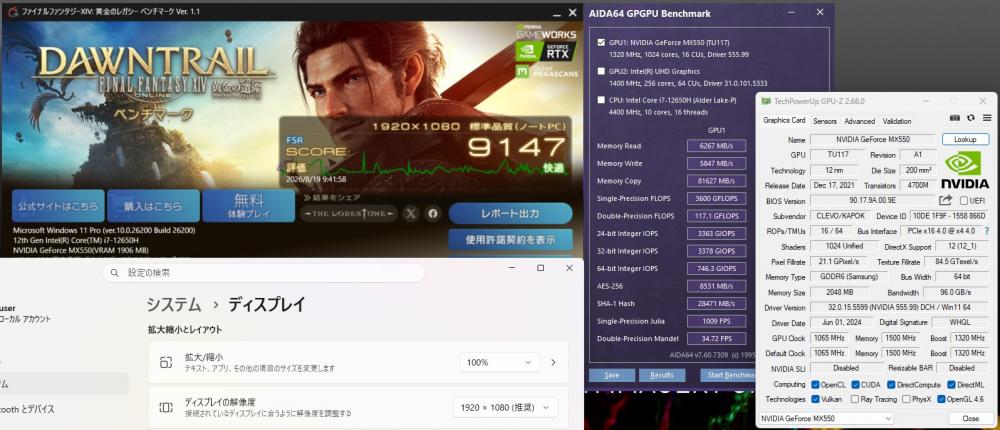Toggle the UEFI checkbox in GPU-Z
The image size is (1000, 430).
[x=964, y=200]
